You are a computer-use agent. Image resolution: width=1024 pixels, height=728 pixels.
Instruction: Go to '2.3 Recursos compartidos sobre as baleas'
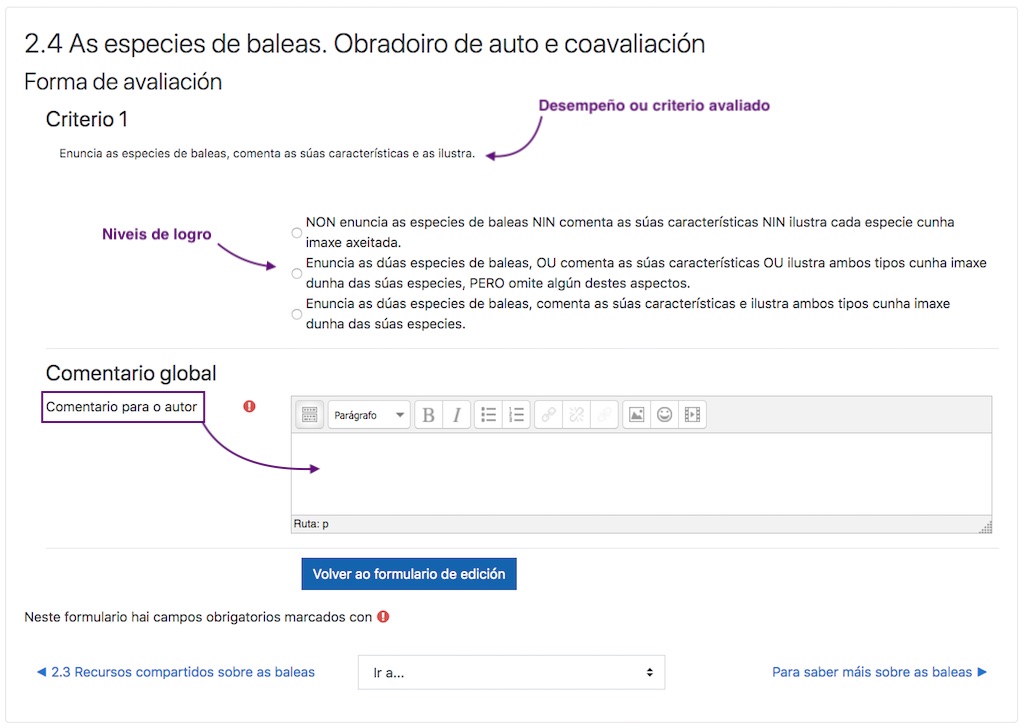click(175, 672)
